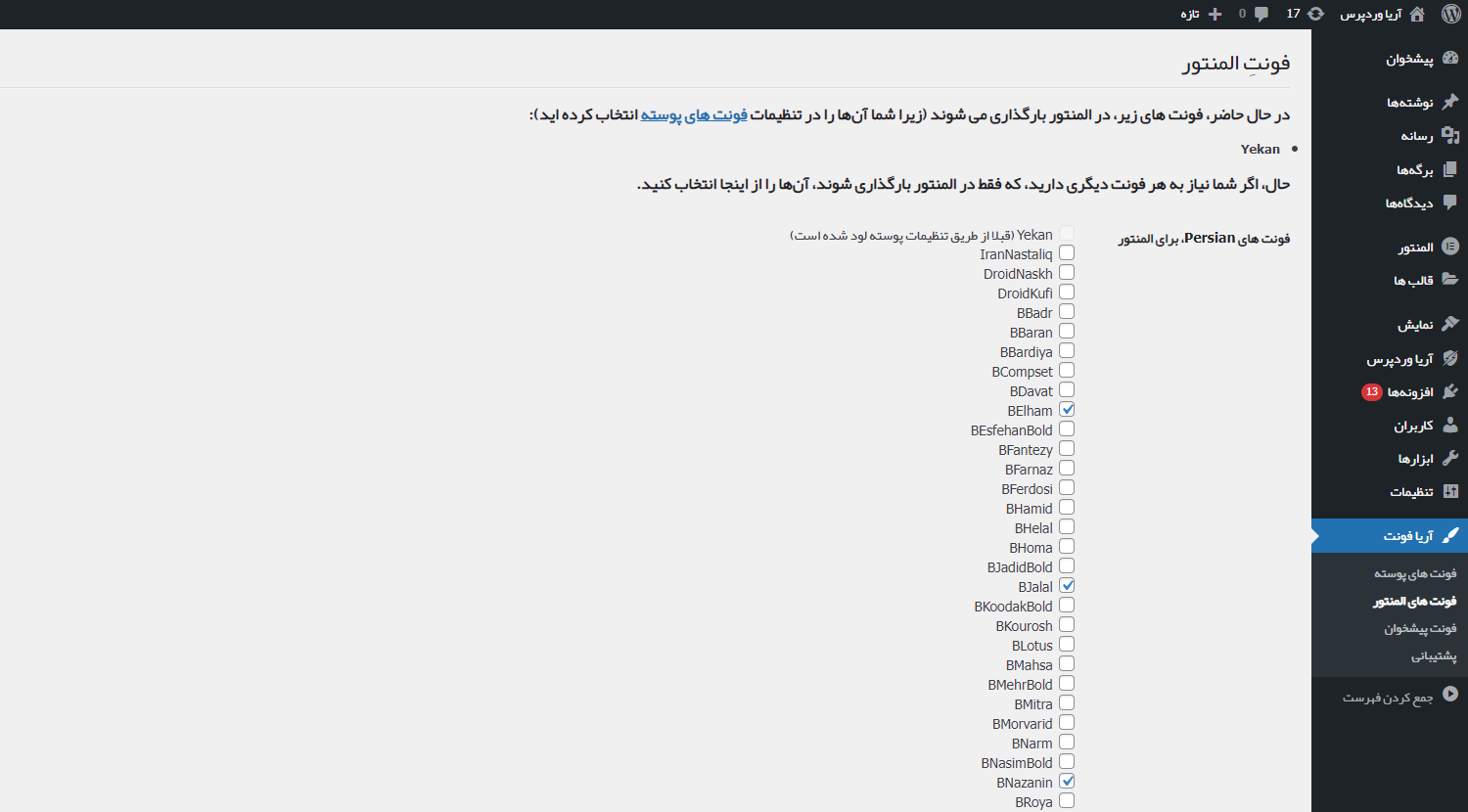
Task: Open the پشتیبانی submenu item
Action: (x=1434, y=656)
